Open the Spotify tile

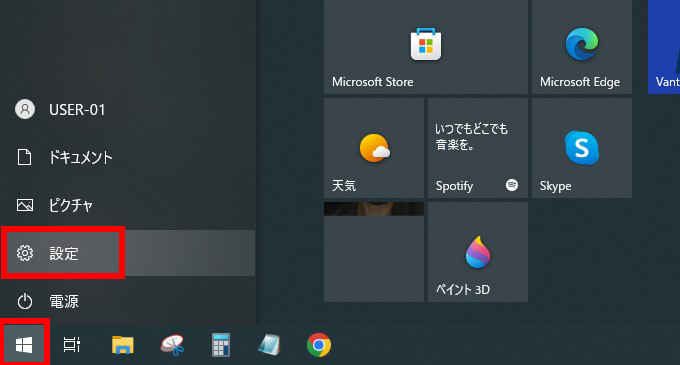coord(478,148)
